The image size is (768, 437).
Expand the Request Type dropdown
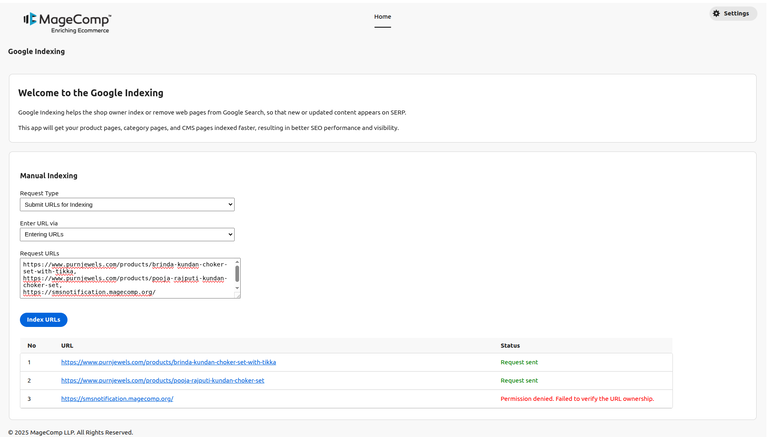tap(127, 205)
